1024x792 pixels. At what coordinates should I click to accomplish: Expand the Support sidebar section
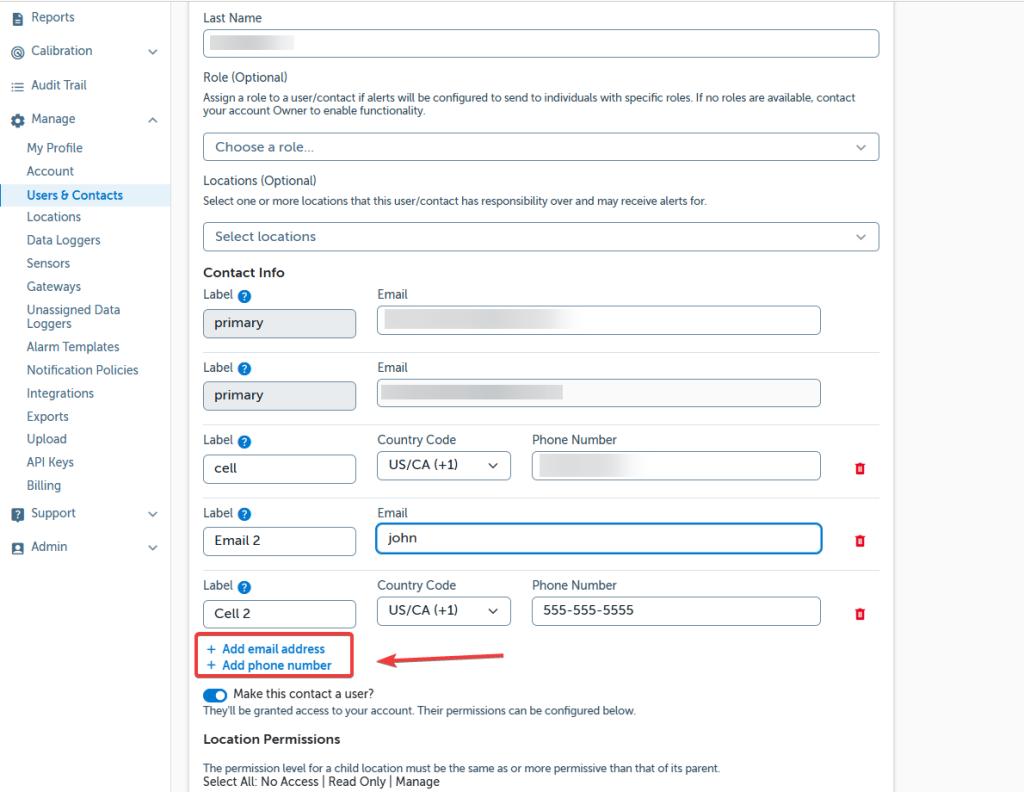[152, 514]
